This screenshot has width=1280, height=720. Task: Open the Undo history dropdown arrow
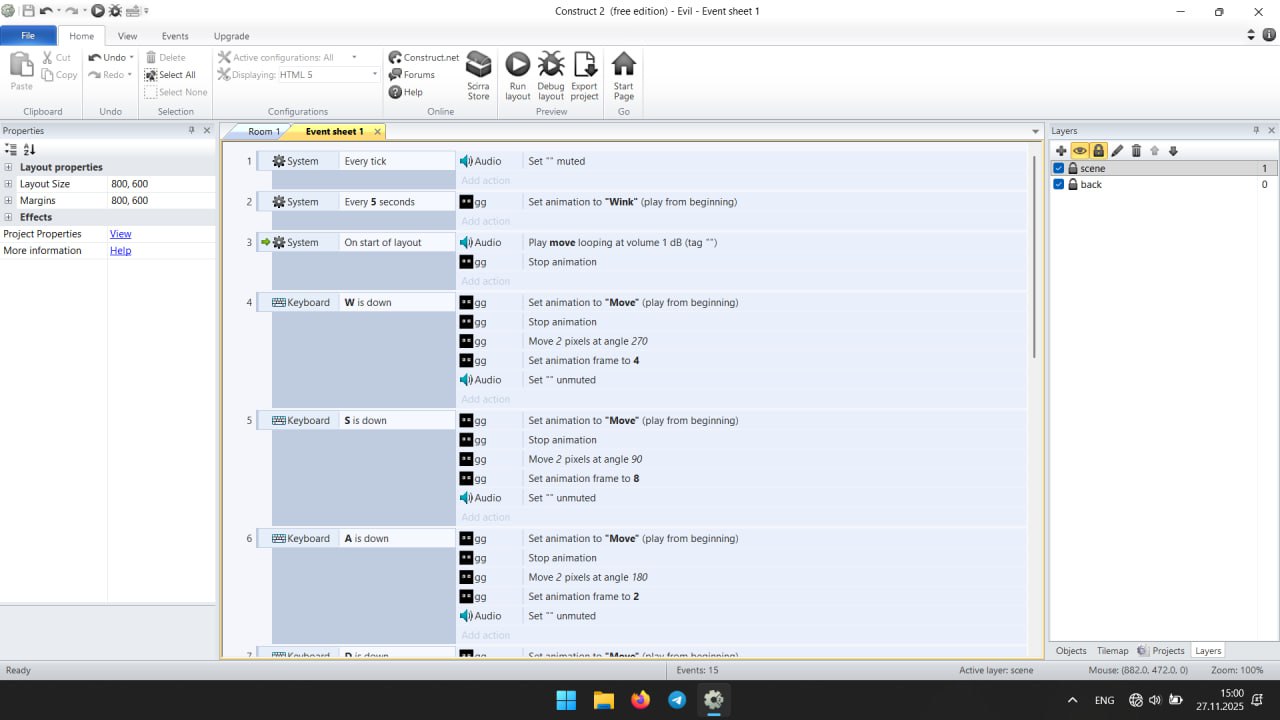[x=131, y=58]
